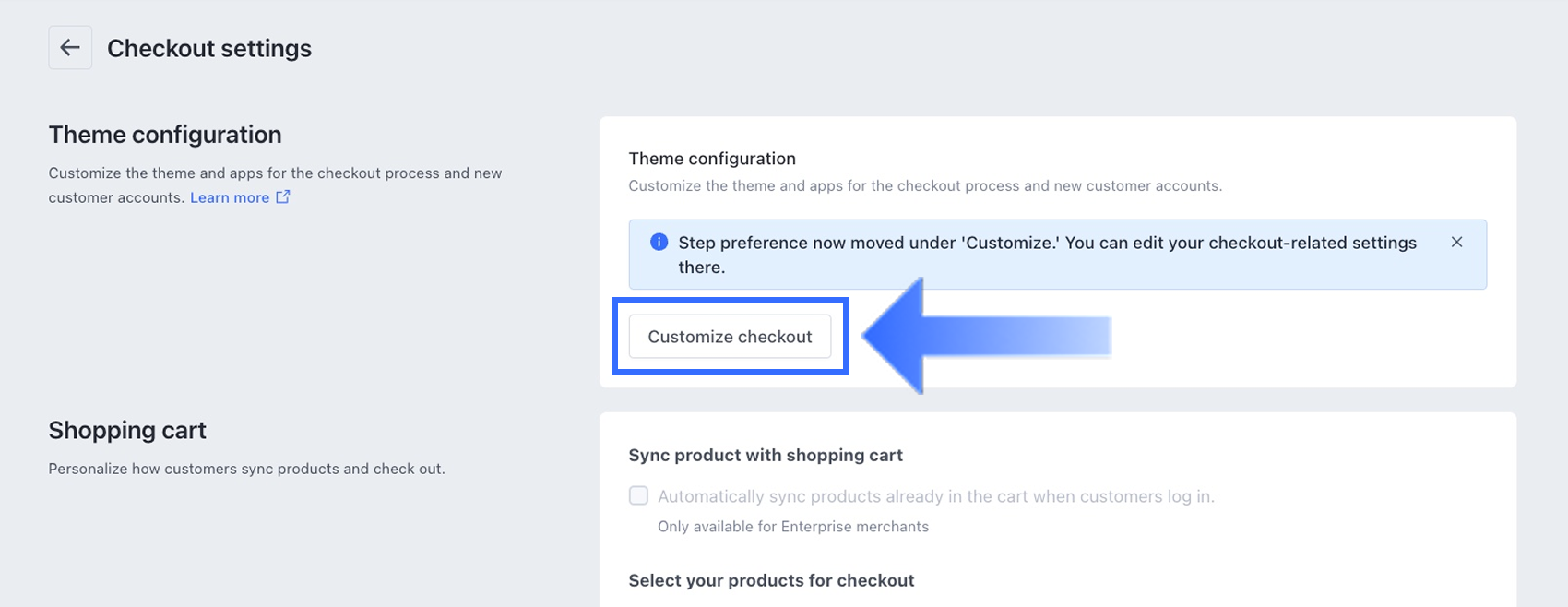Screen dimensions: 1568x607
Task: Click the Sync product with shopping cart heading
Action: pyautogui.click(x=766, y=455)
